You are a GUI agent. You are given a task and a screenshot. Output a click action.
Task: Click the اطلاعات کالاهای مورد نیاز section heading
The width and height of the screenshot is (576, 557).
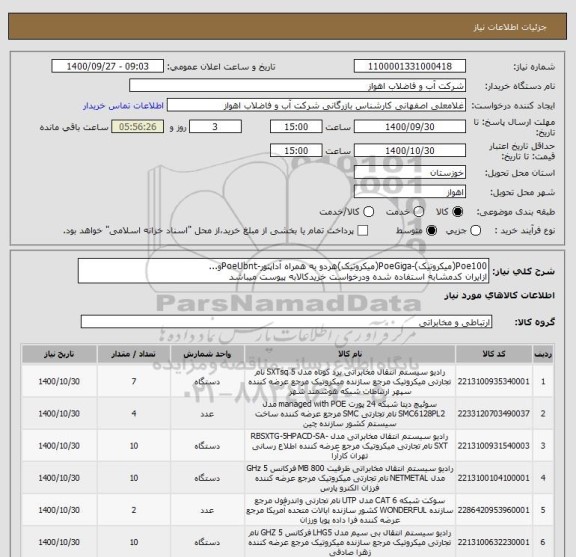(x=500, y=296)
